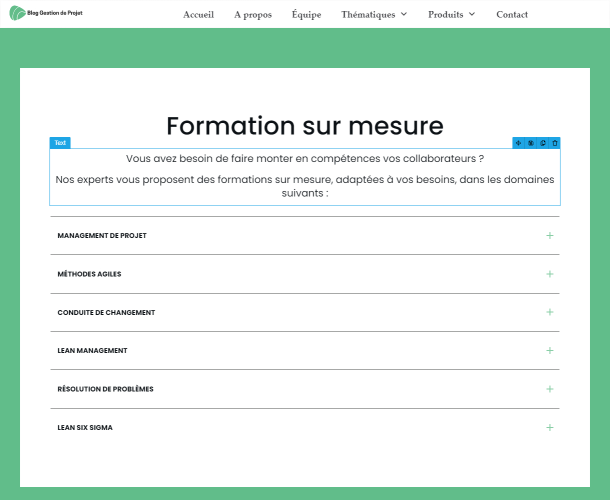Expand Lean Management with its plus icon
The image size is (610, 500).
tap(549, 351)
